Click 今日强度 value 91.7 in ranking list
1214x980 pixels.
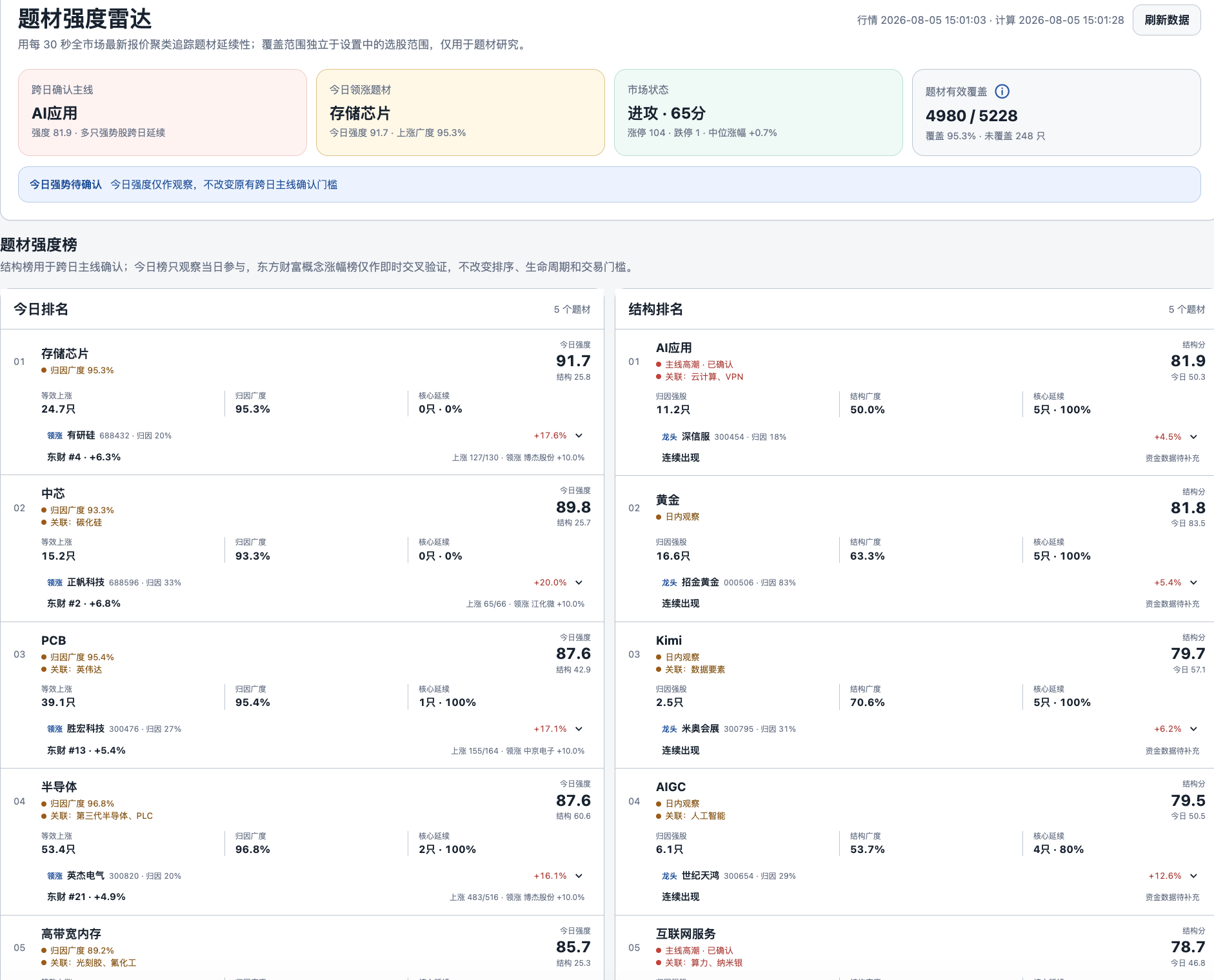(573, 361)
